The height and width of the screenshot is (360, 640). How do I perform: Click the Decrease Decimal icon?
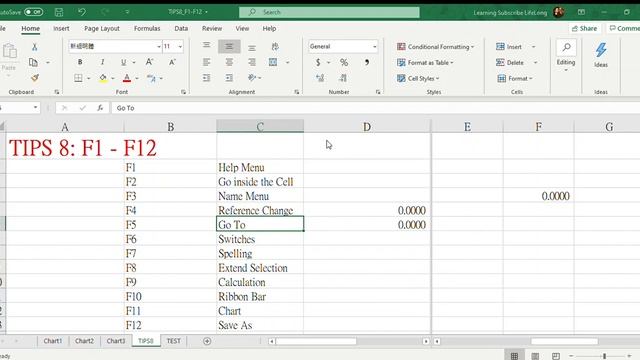[343, 78]
